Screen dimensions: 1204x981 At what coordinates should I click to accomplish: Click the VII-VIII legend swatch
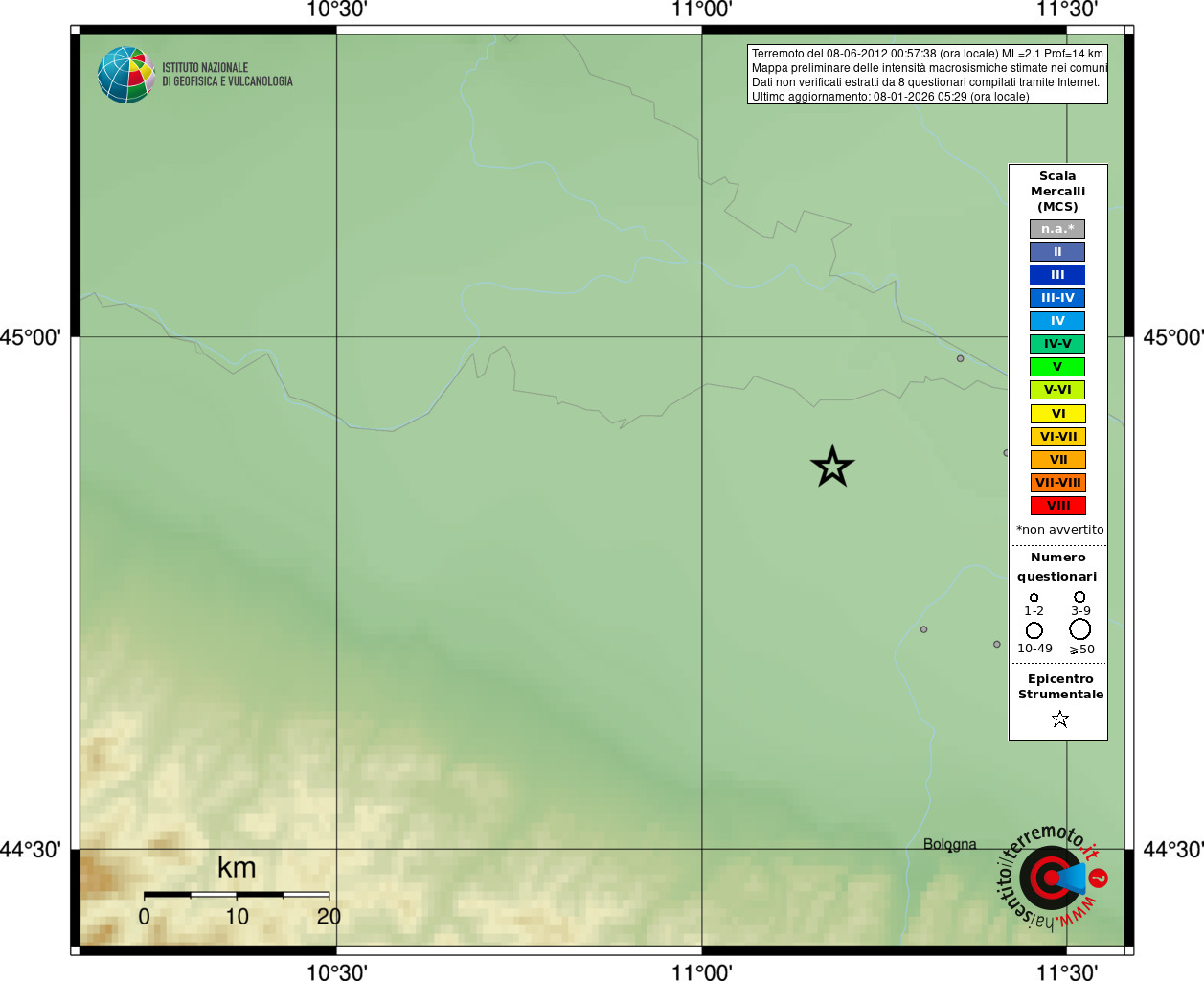pyautogui.click(x=1057, y=483)
